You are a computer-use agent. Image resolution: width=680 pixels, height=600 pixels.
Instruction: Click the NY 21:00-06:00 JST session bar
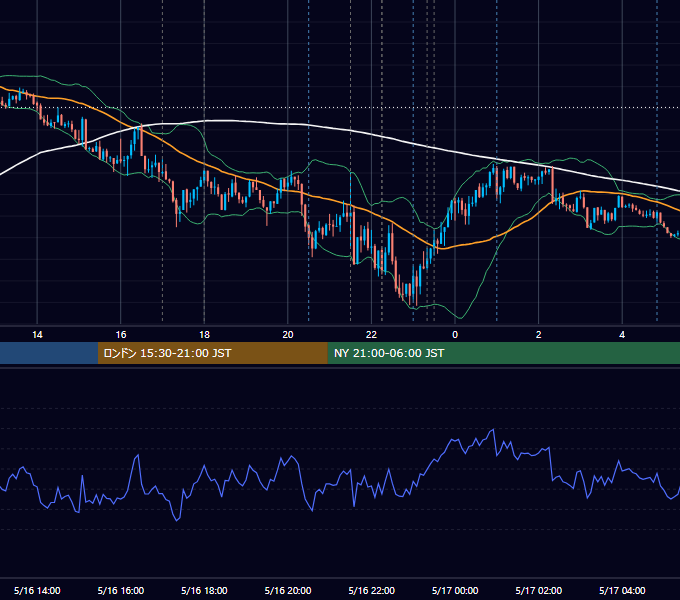click(503, 353)
